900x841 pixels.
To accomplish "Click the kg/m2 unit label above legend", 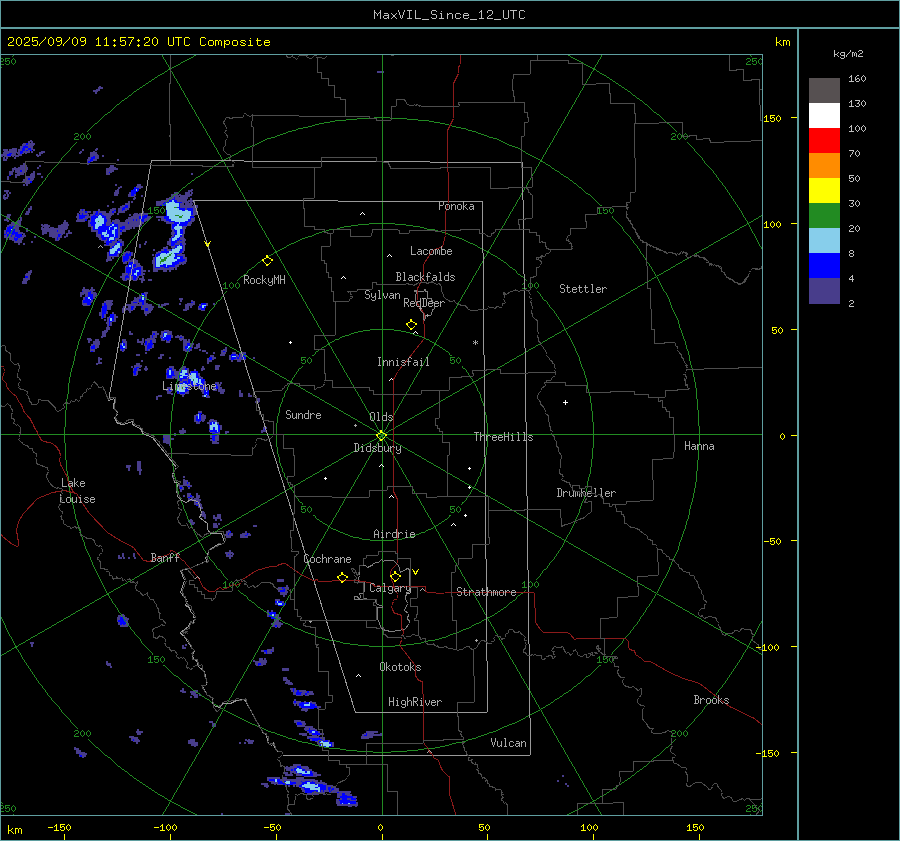I will (848, 54).
